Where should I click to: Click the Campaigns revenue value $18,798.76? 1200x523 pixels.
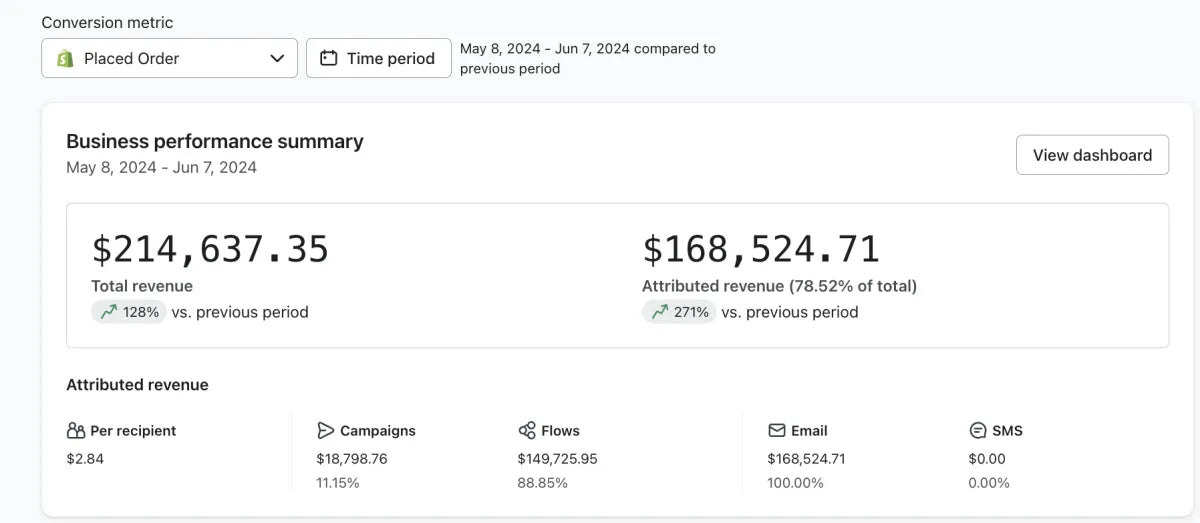(x=352, y=459)
